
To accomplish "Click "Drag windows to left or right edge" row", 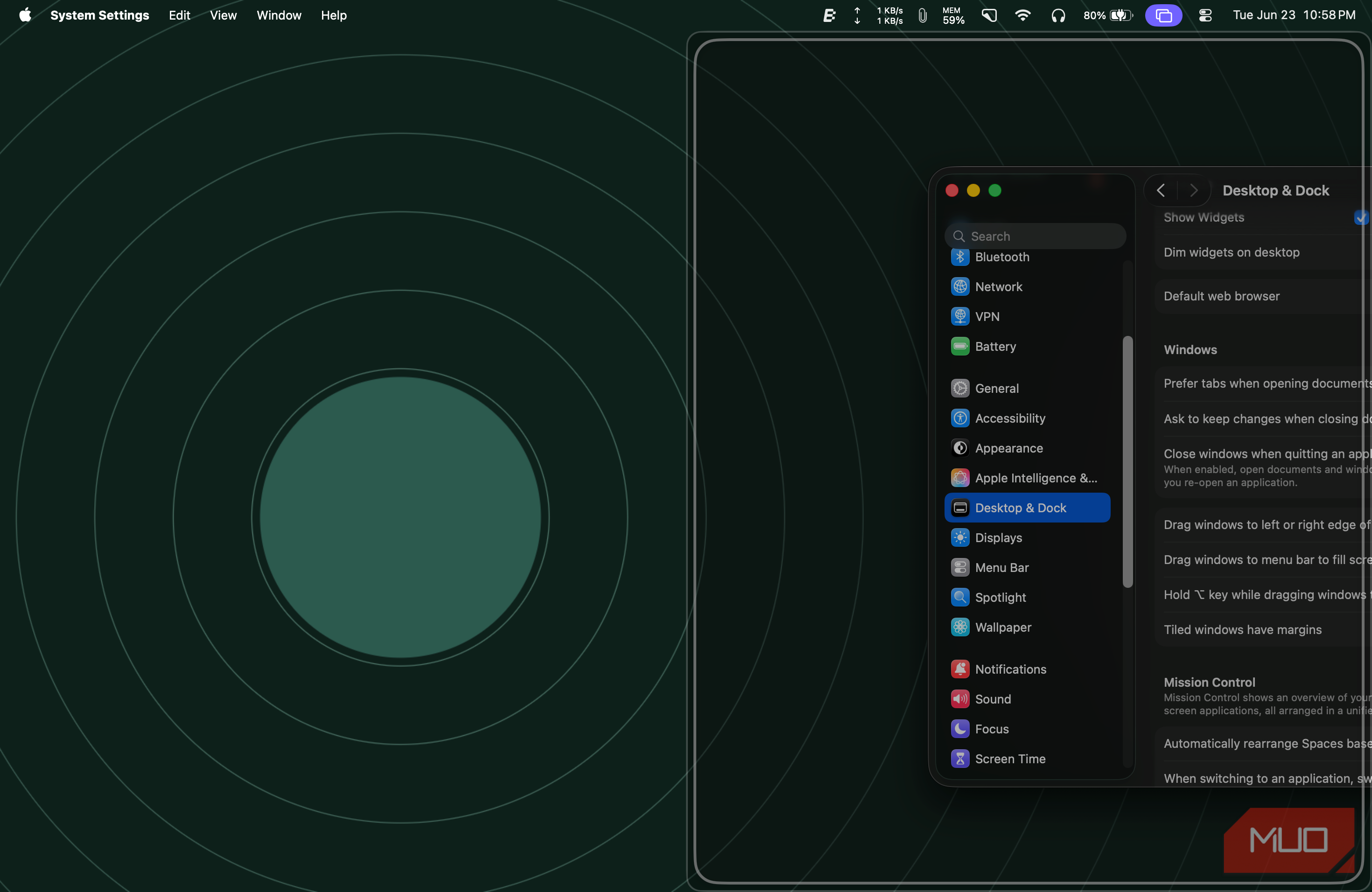I will click(x=1264, y=525).
